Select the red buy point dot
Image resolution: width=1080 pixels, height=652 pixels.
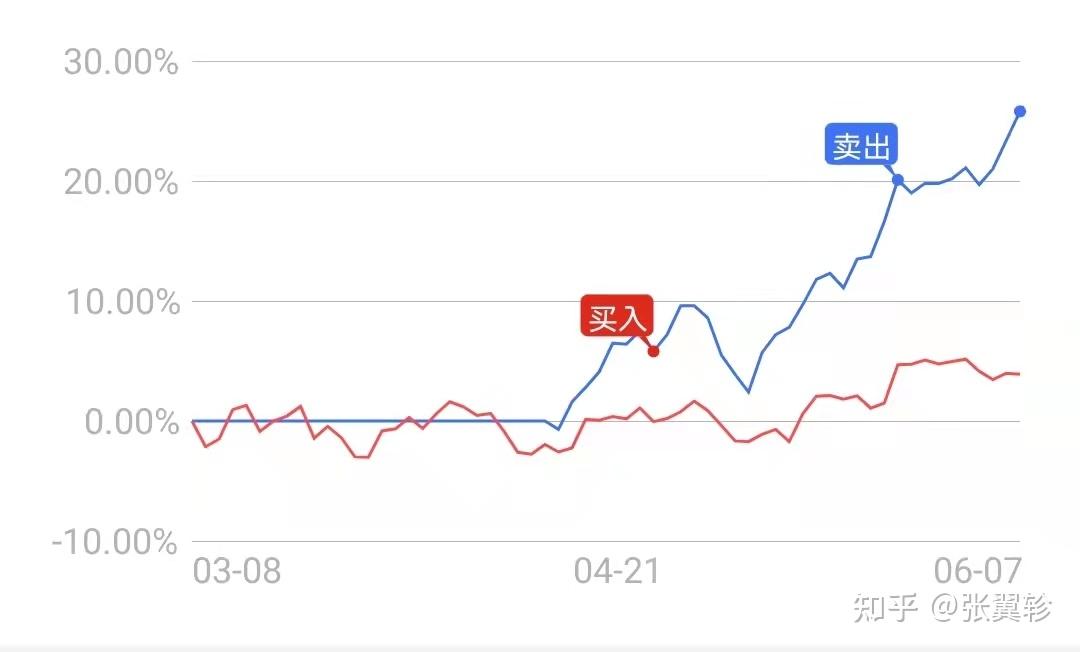[653, 351]
